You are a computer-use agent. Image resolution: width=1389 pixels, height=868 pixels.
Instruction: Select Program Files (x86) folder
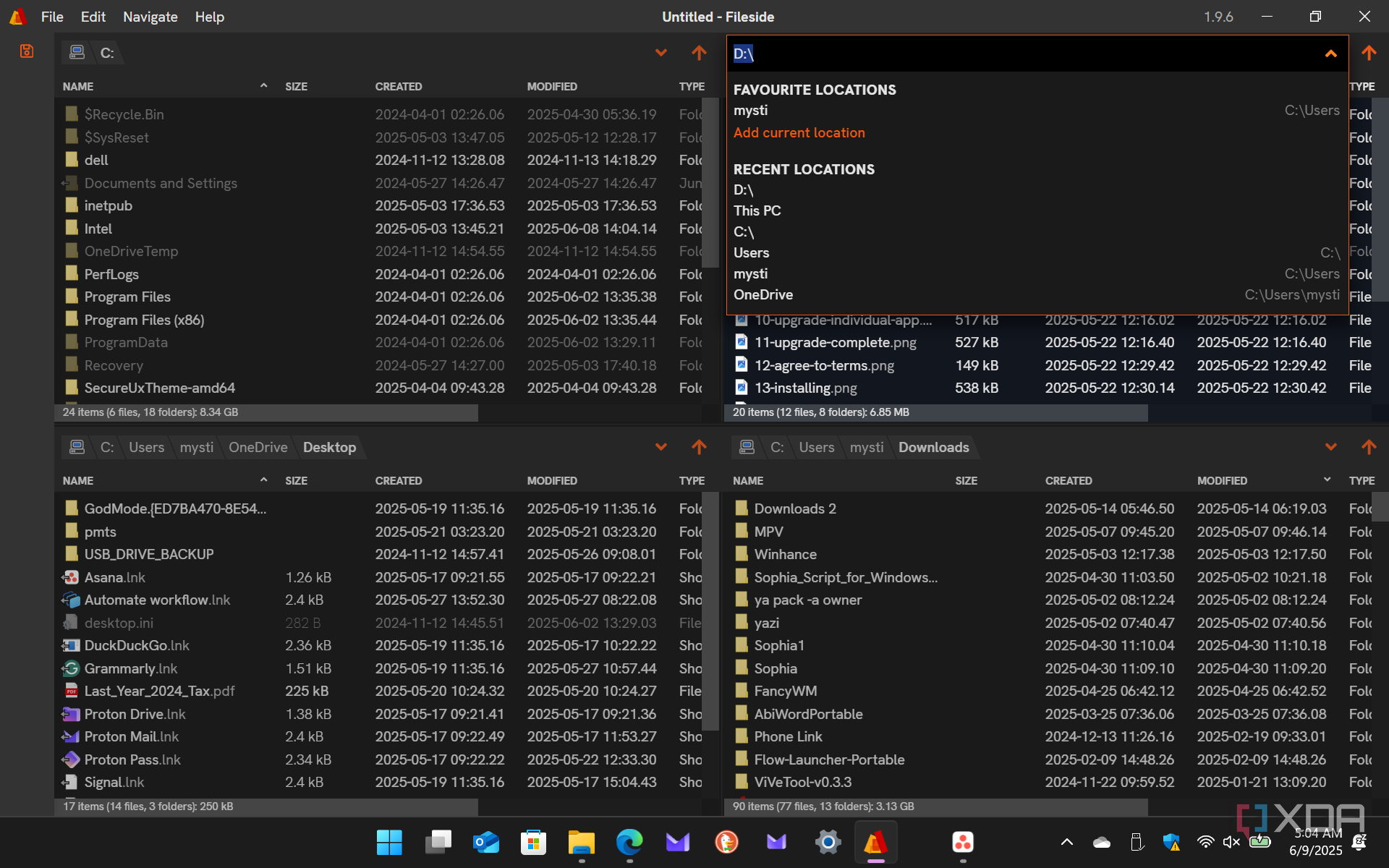click(144, 320)
